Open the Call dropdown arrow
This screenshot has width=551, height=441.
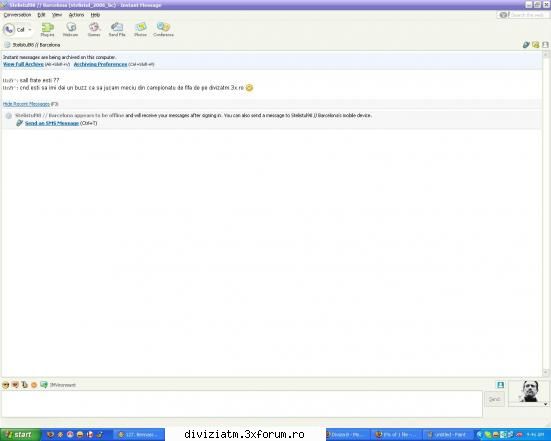30,30
